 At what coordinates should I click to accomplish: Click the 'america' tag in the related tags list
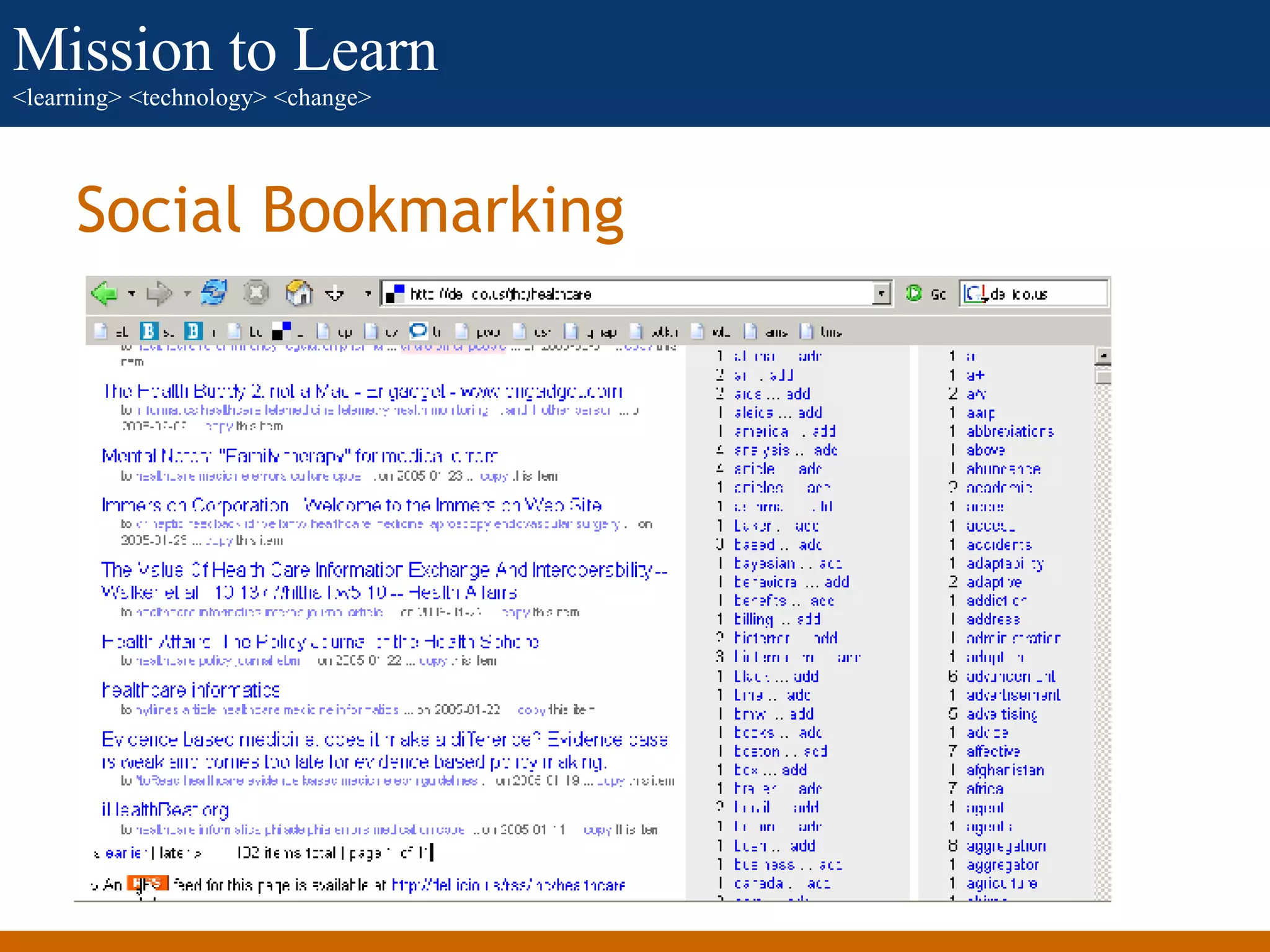761,431
